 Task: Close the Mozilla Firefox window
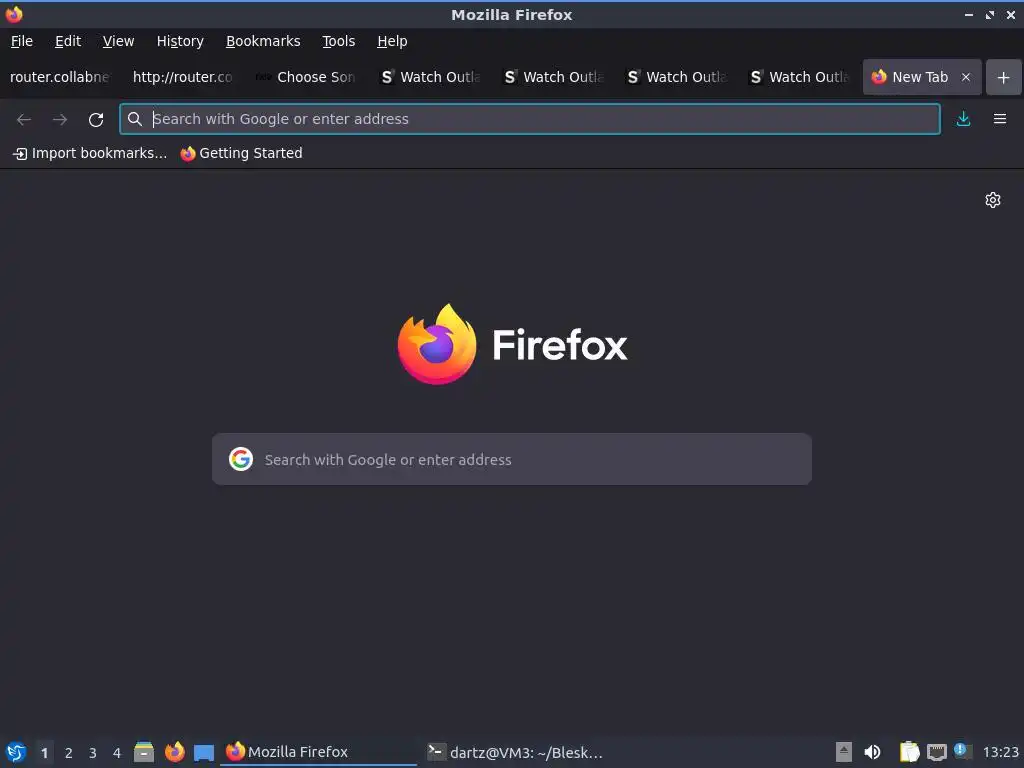click(x=1011, y=14)
